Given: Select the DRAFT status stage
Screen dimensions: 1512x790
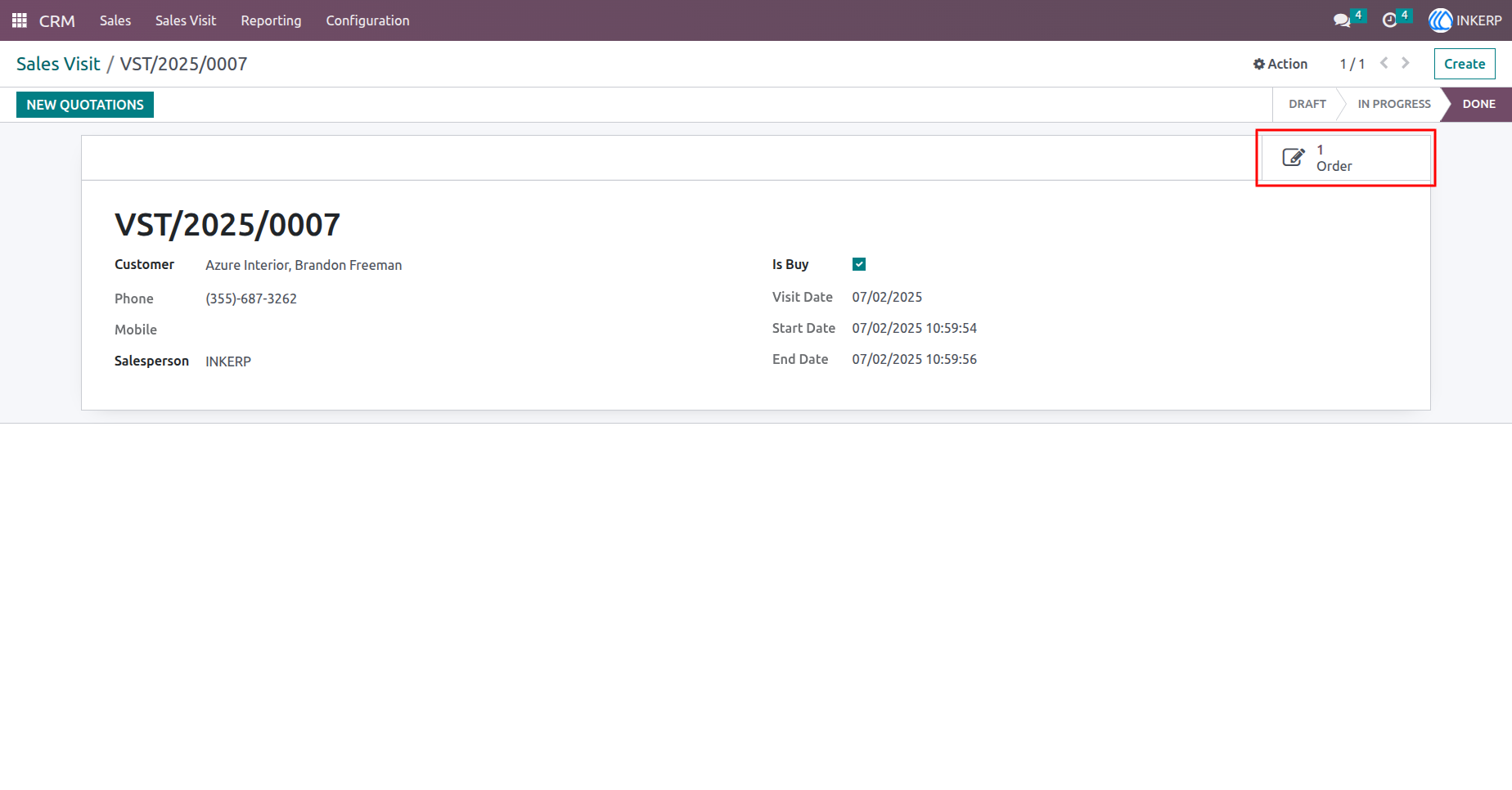Looking at the screenshot, I should (1307, 104).
